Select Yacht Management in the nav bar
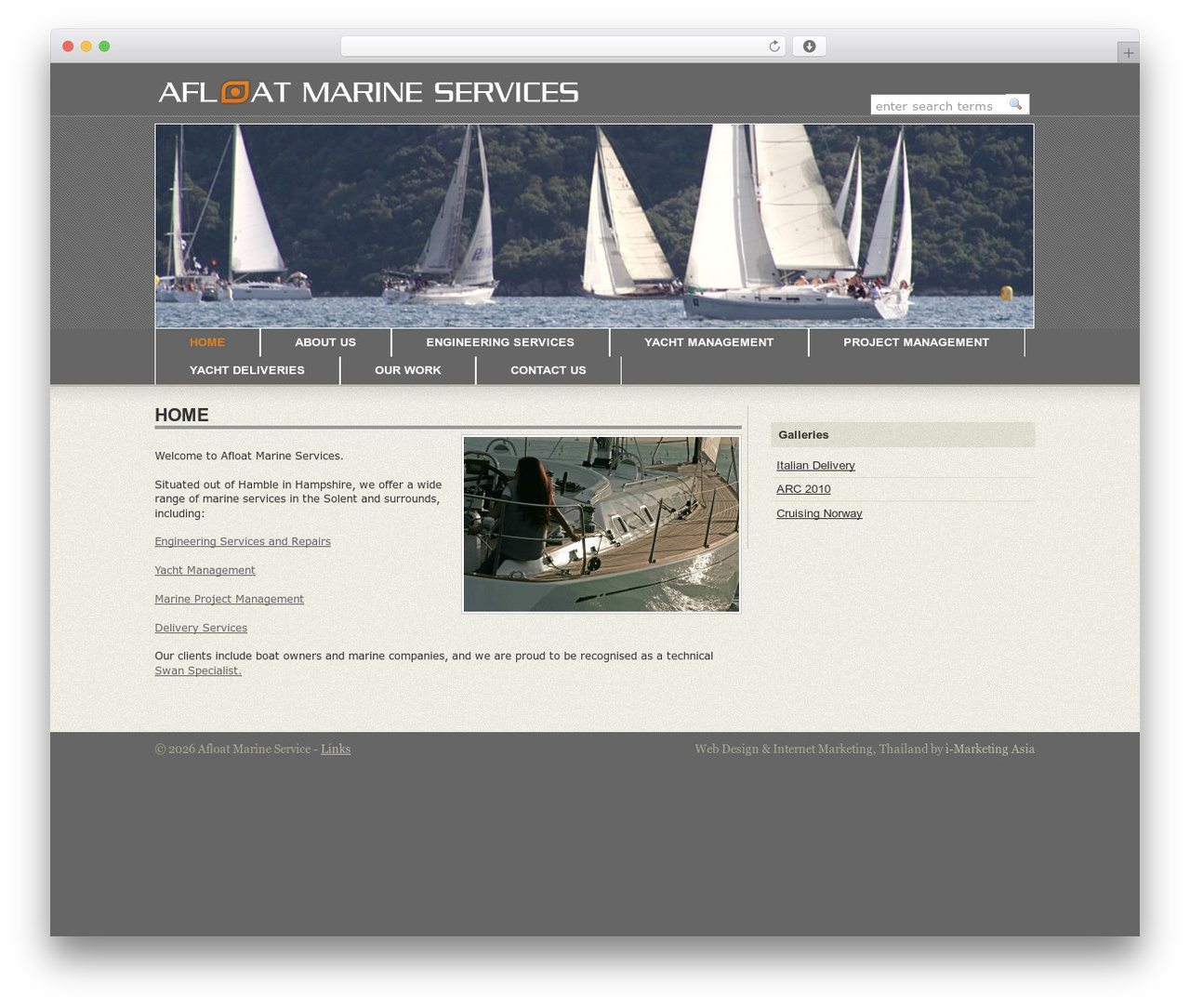Image resolution: width=1190 pixels, height=1008 pixels. [x=709, y=342]
